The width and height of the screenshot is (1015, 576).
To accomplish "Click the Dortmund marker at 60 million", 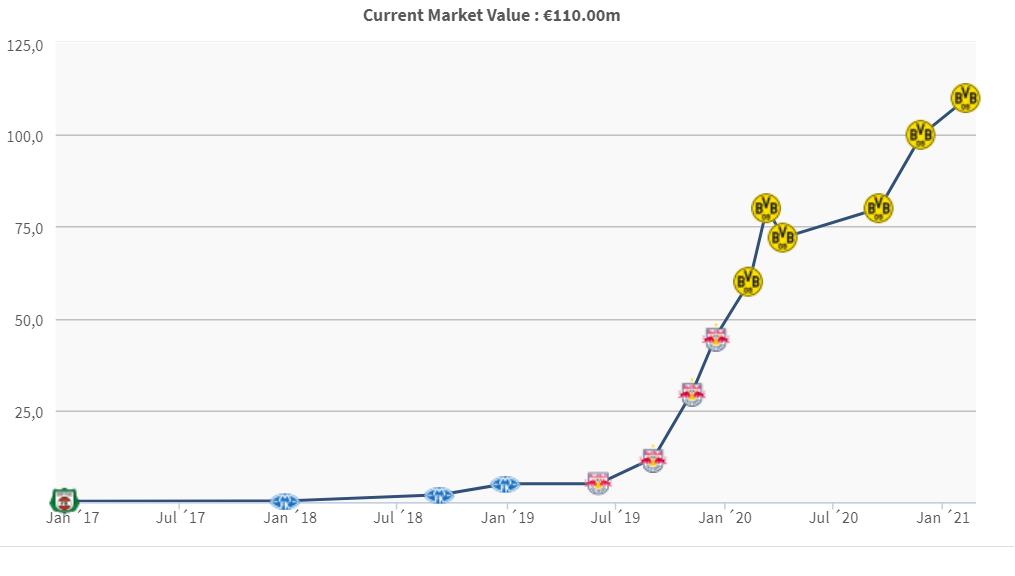I will [x=748, y=281].
